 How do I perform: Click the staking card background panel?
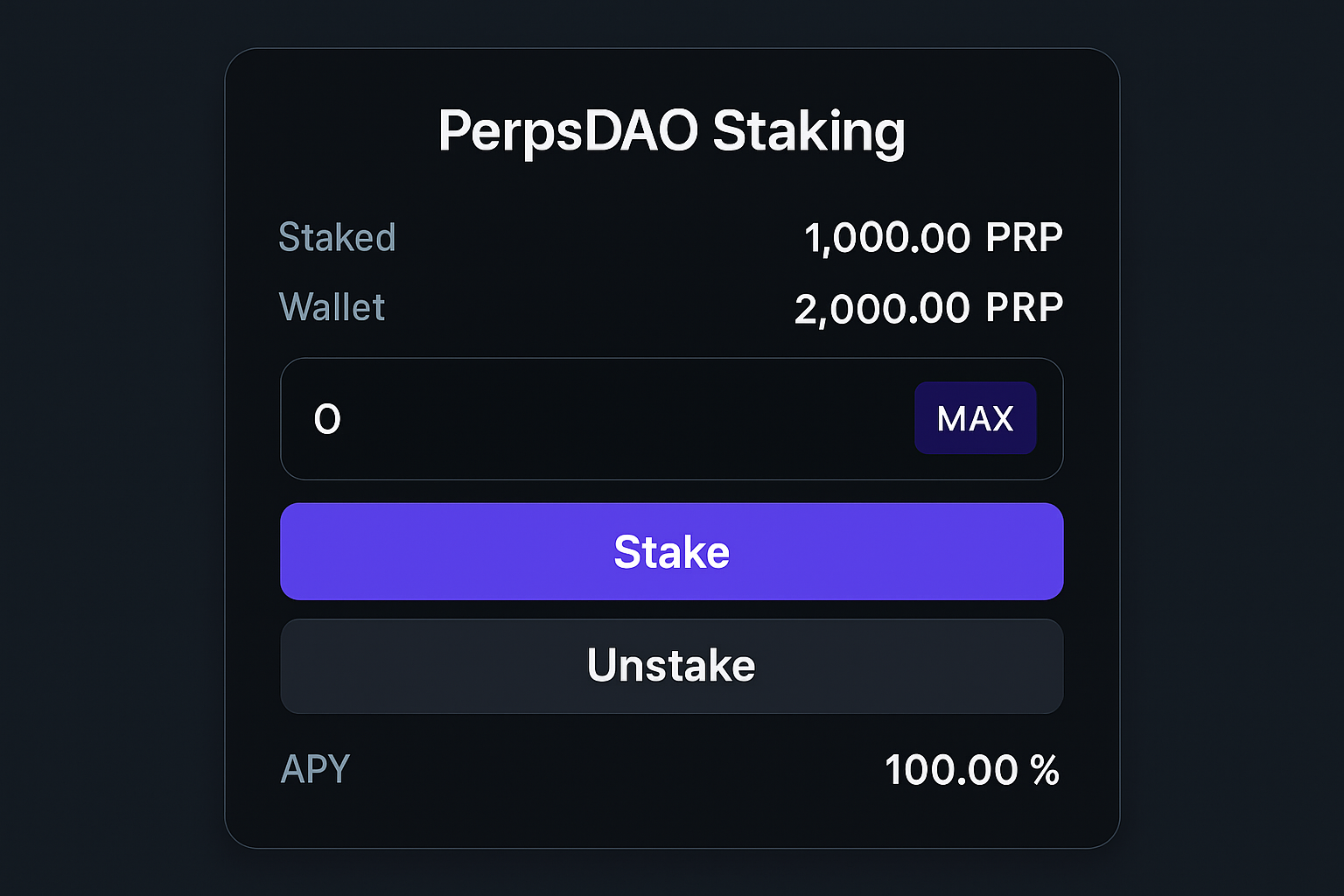point(671,822)
